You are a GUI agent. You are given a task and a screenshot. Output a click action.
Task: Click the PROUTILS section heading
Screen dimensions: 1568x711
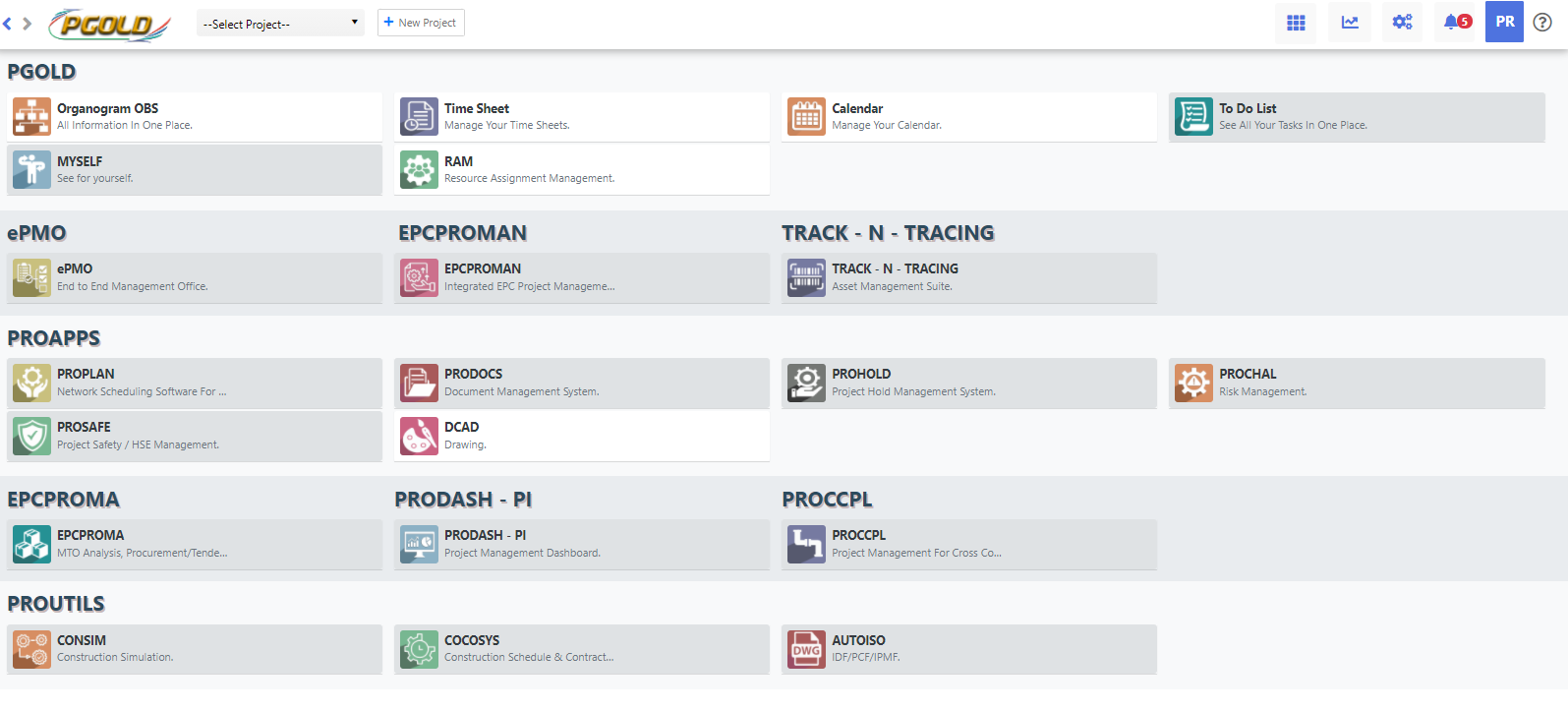coord(56,604)
